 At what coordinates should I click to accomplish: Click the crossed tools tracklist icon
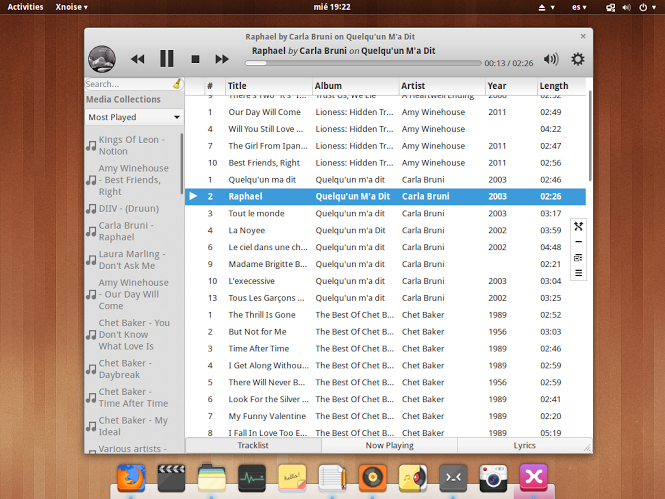578,226
